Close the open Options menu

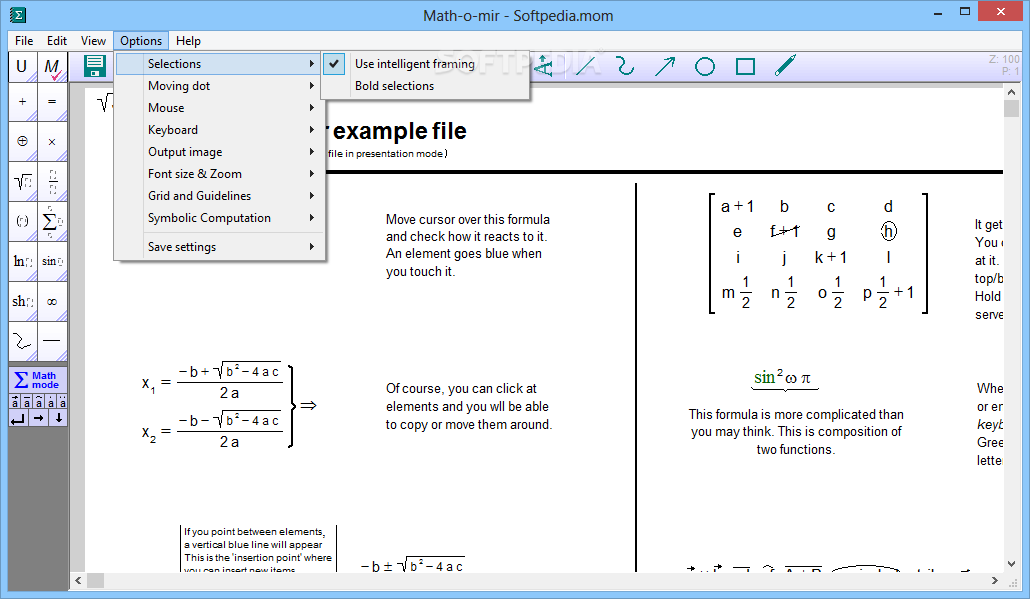pyautogui.click(x=141, y=41)
